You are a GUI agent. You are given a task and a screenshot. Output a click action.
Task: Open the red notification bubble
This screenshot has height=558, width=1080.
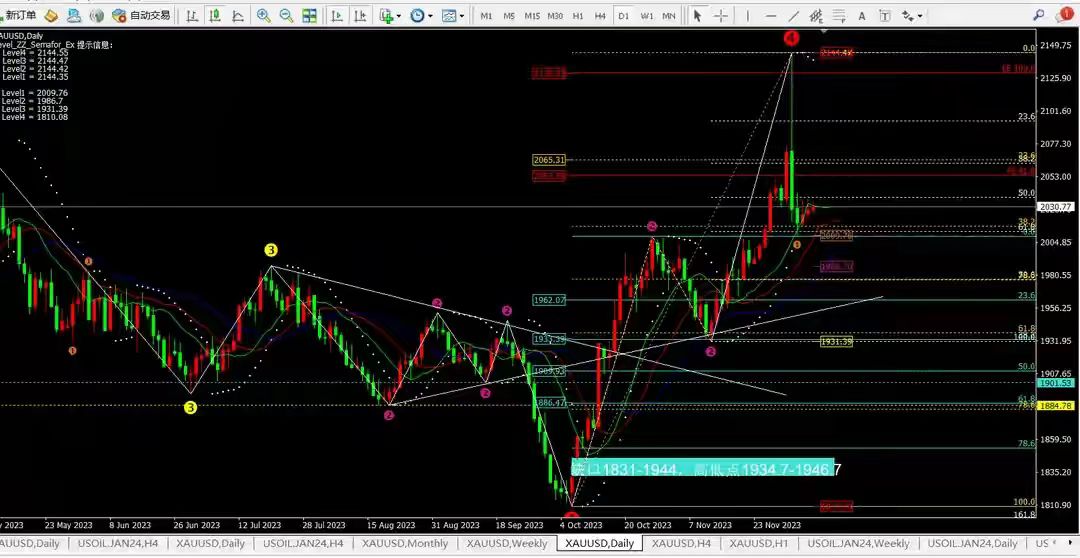1065,15
